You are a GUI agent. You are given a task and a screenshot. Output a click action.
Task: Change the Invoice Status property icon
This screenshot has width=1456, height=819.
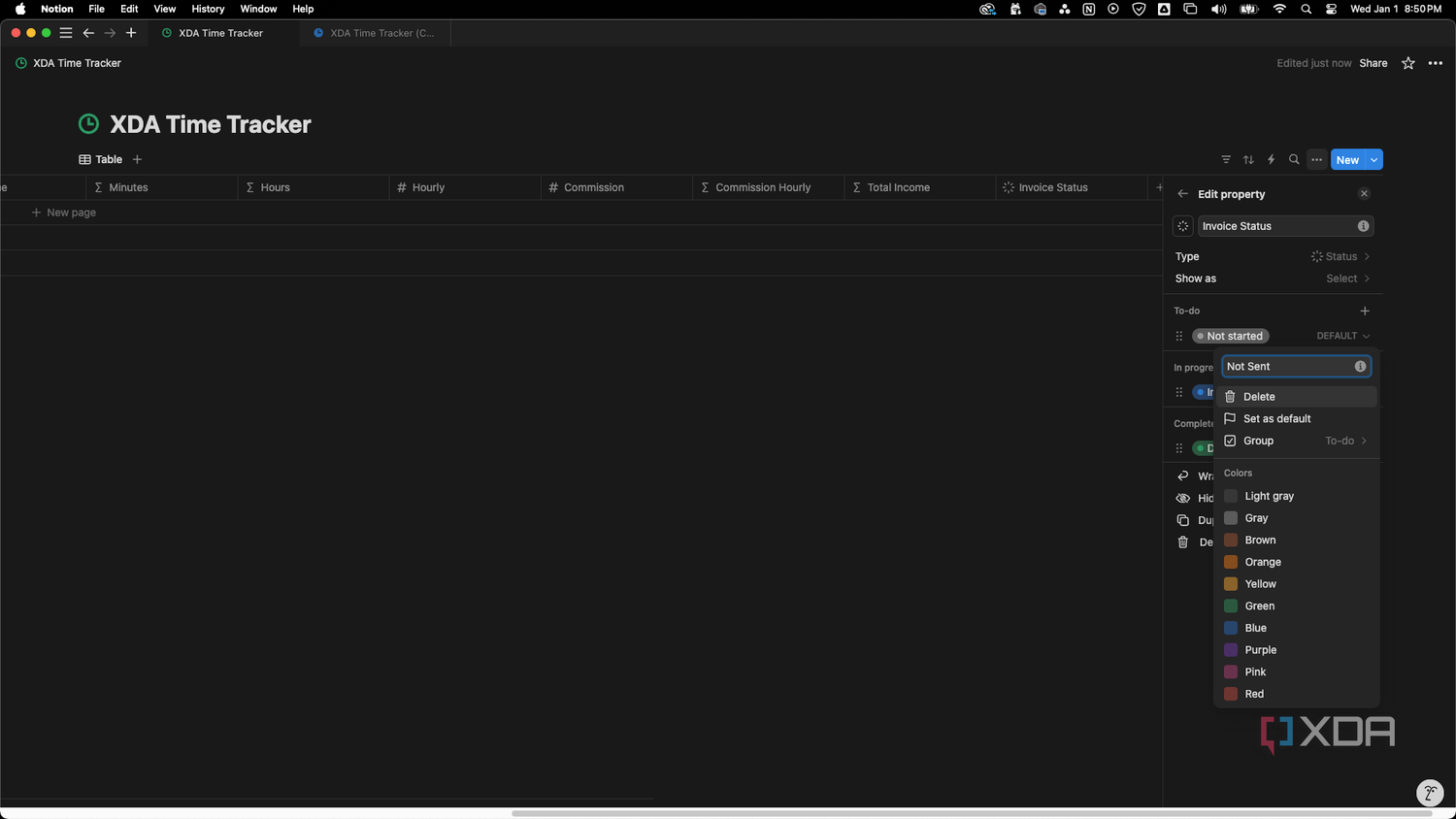[x=1183, y=226]
